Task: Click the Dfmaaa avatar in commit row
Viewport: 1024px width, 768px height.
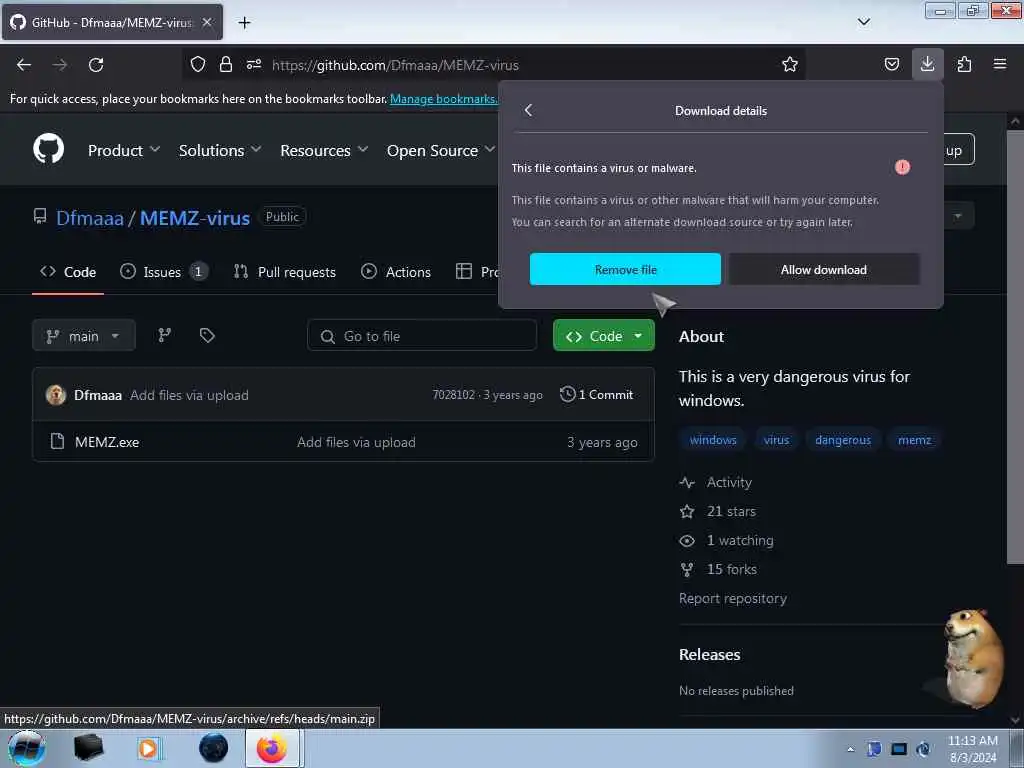Action: pyautogui.click(x=56, y=394)
